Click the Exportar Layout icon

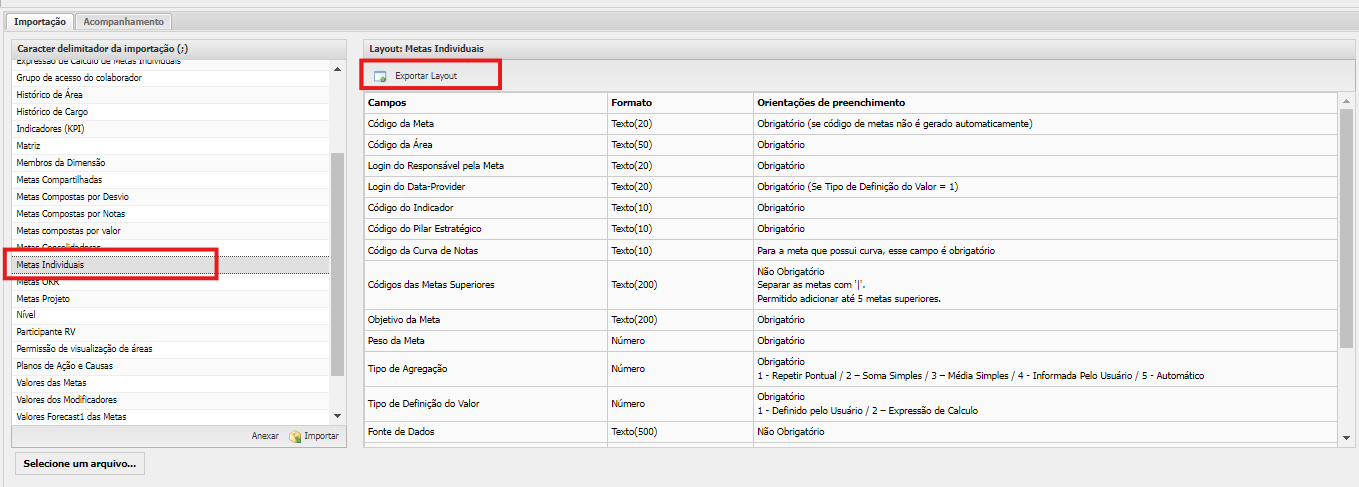pyautogui.click(x=380, y=76)
